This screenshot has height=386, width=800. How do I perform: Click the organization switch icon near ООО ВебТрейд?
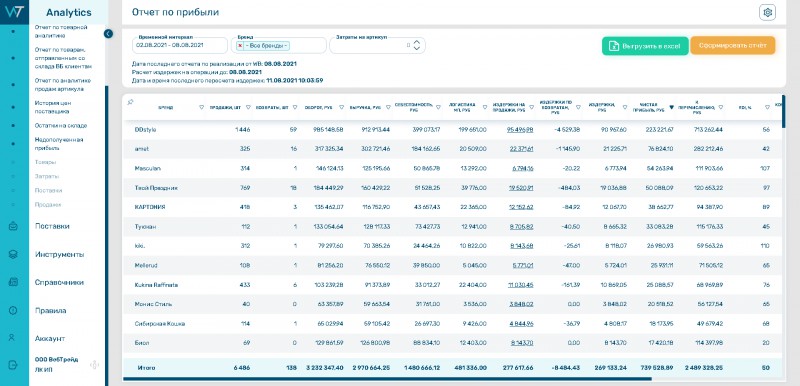click(x=94, y=365)
